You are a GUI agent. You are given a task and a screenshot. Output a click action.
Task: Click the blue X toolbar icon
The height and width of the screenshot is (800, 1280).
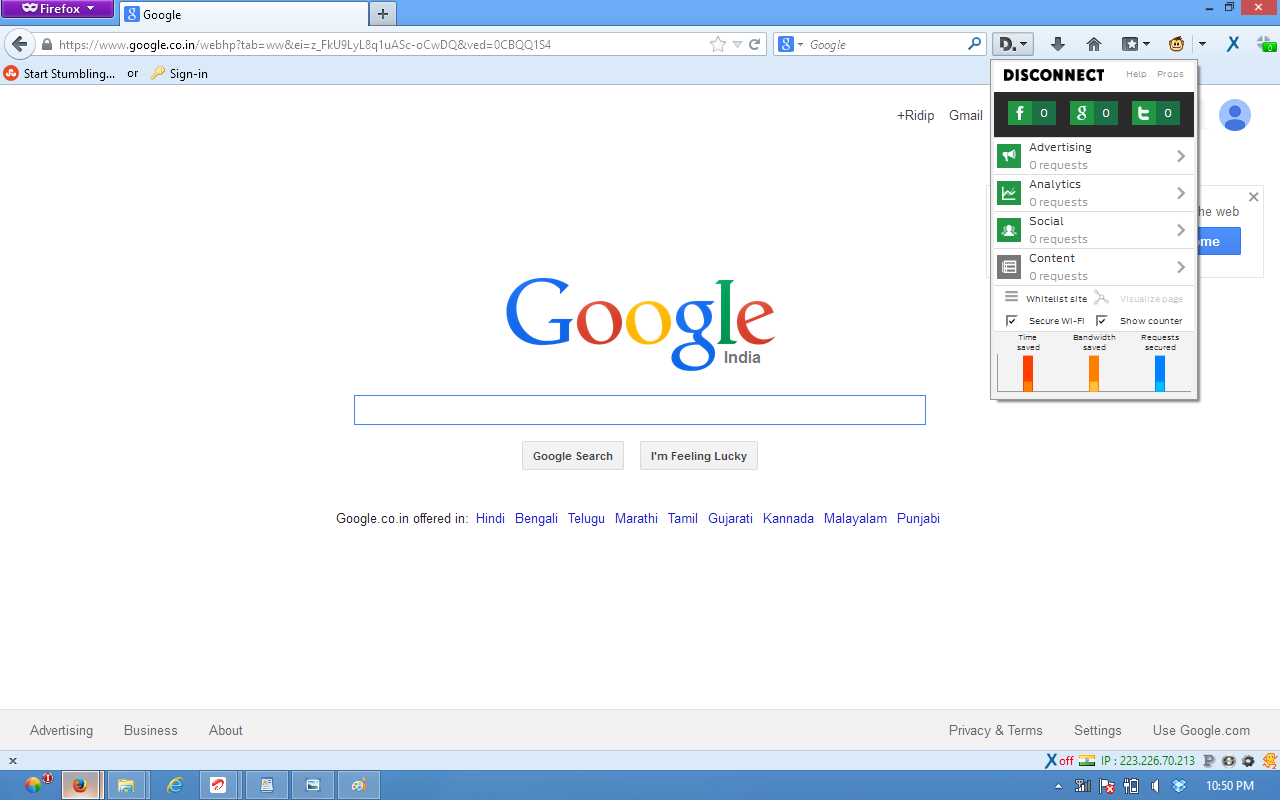(1233, 44)
